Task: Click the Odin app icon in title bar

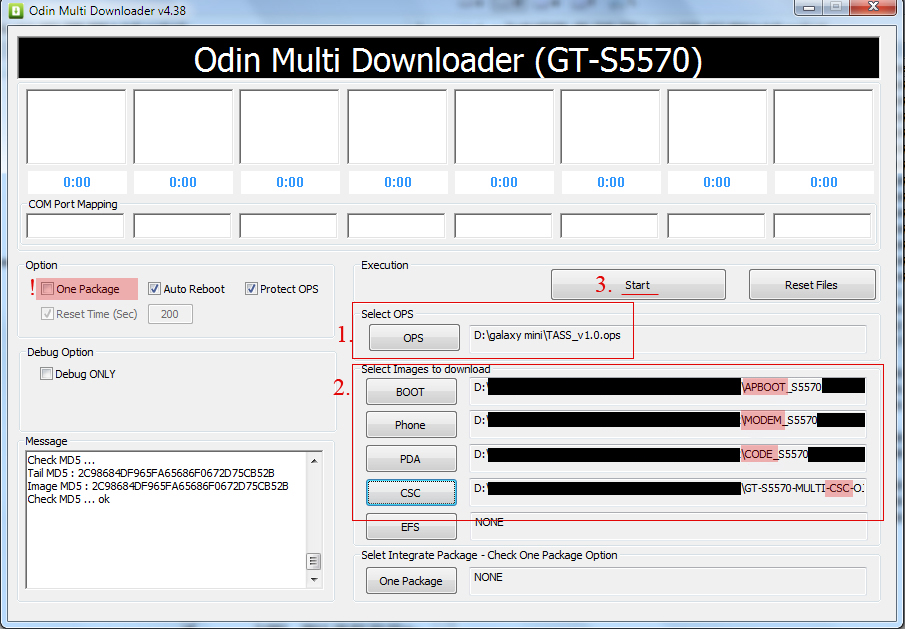Action: pos(14,11)
